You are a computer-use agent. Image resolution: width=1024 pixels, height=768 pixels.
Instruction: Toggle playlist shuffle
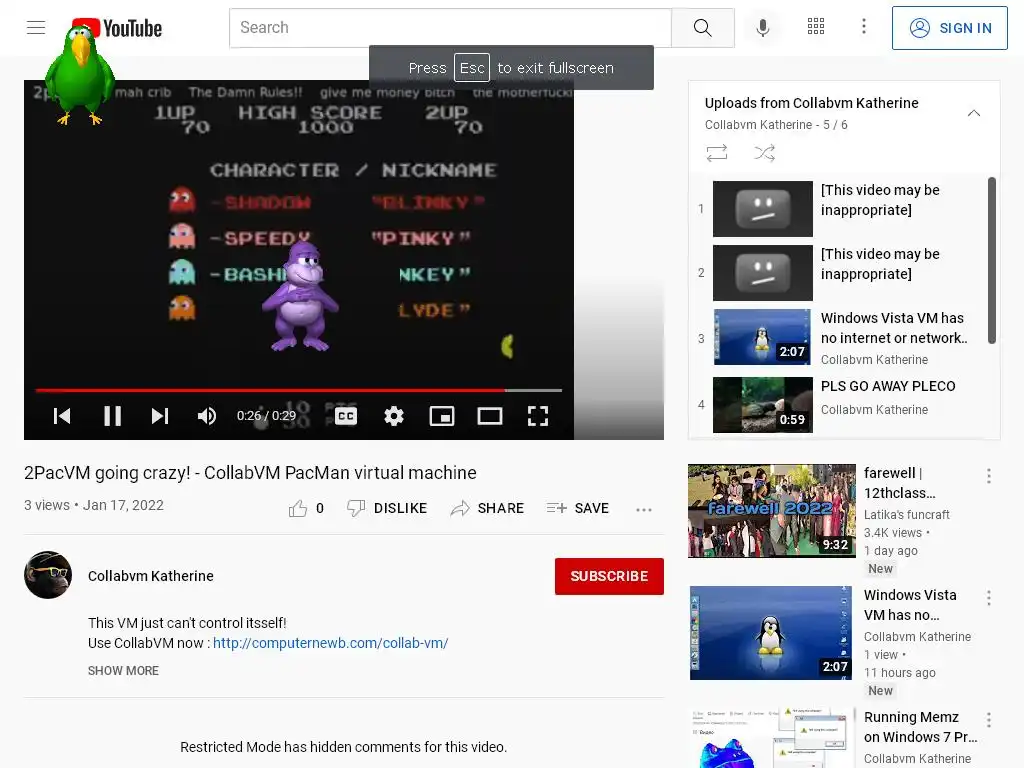click(764, 153)
